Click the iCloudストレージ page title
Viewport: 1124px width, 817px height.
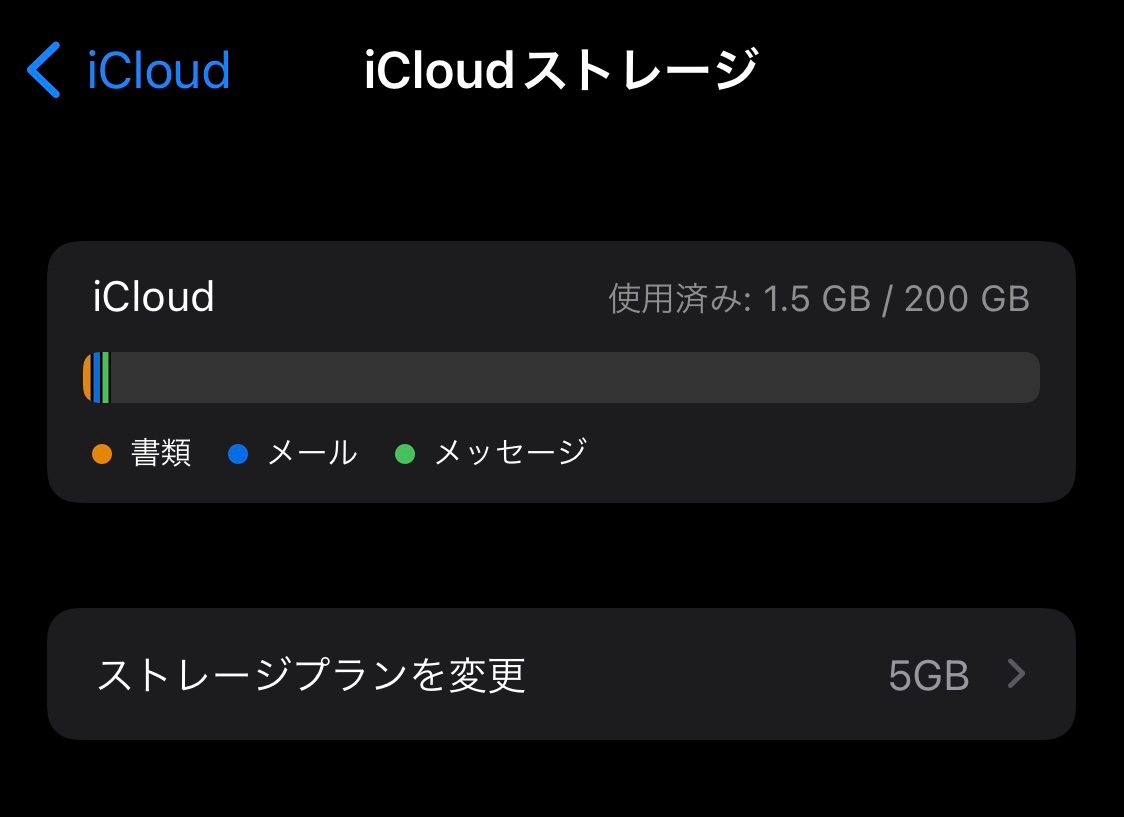(561, 71)
